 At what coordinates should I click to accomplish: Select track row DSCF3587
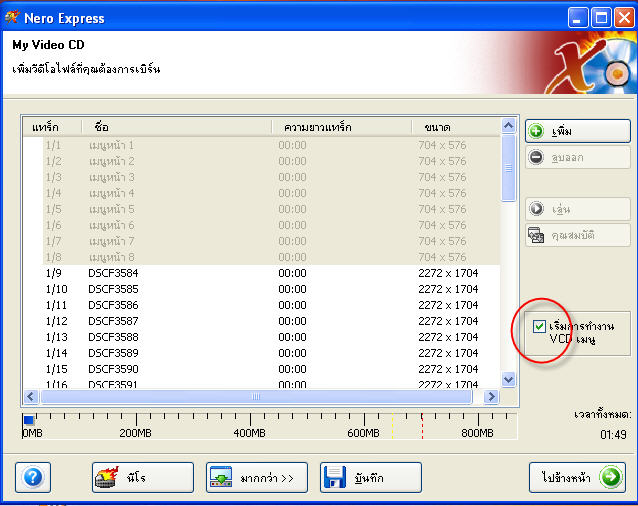(261, 321)
